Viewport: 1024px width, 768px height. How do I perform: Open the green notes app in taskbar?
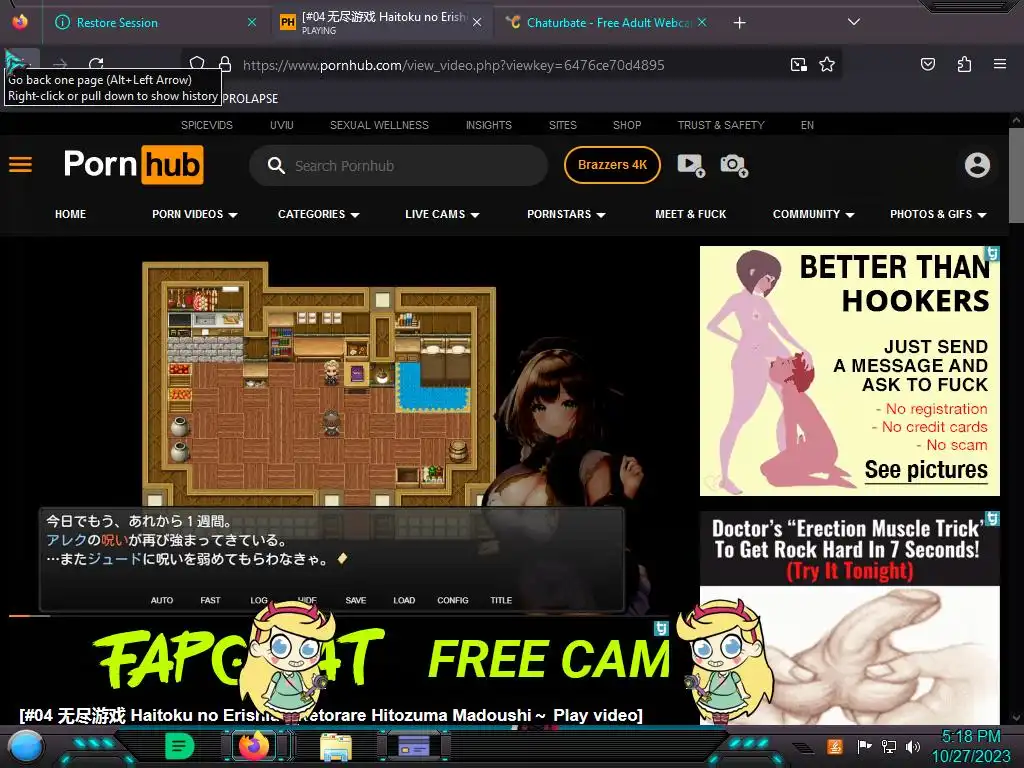179,746
